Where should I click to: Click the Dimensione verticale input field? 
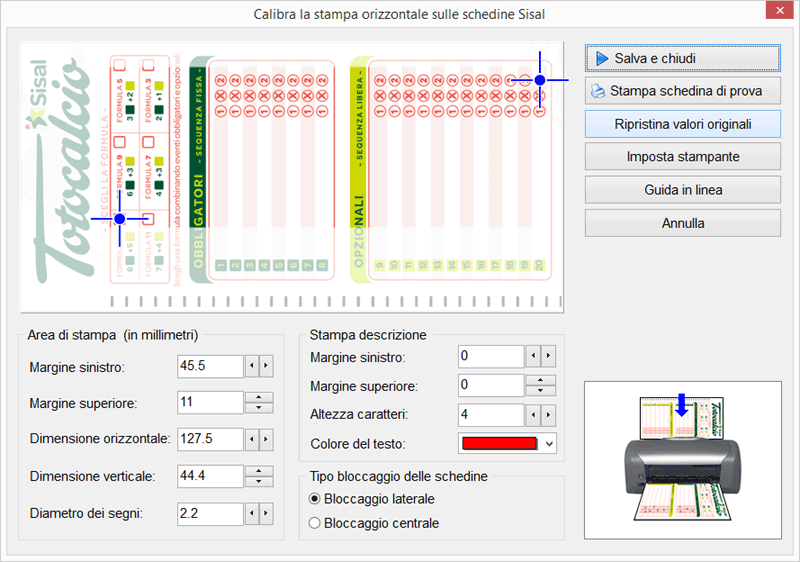click(210, 477)
